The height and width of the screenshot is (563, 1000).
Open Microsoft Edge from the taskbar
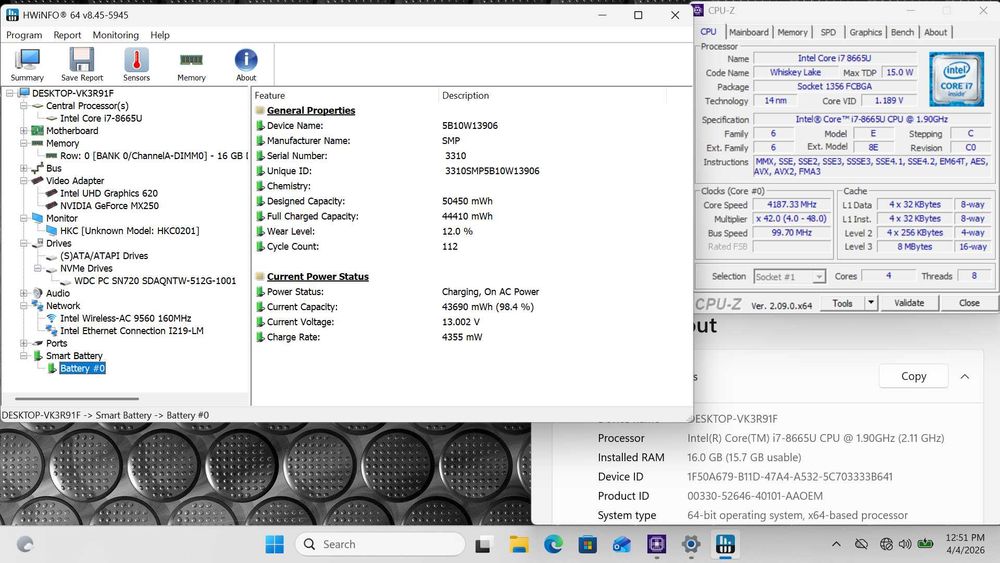pyautogui.click(x=553, y=544)
